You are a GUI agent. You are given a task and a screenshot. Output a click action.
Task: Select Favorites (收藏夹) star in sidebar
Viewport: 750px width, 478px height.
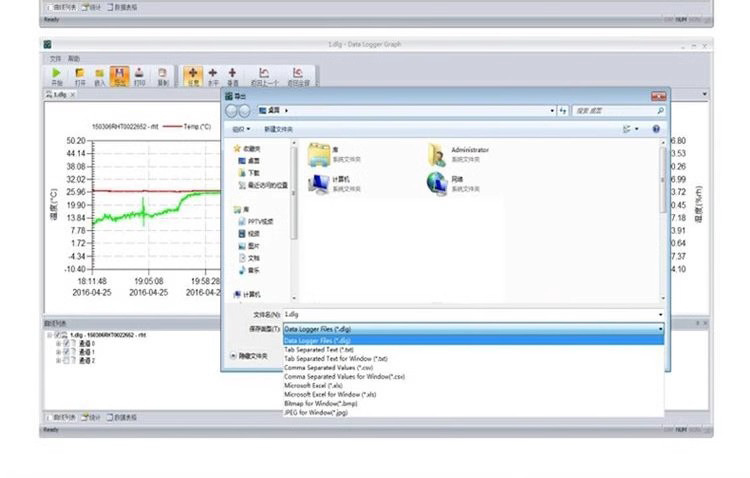click(x=237, y=149)
